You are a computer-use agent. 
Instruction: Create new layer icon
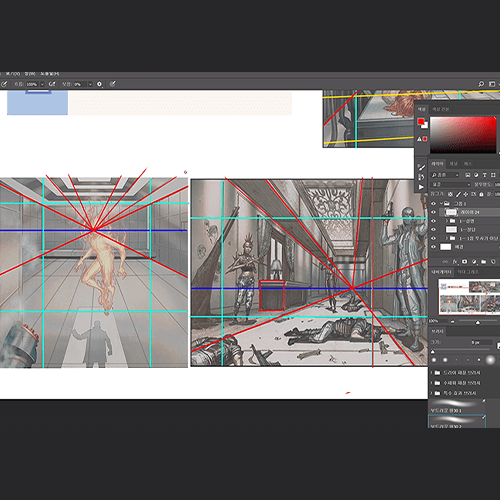click(x=493, y=262)
